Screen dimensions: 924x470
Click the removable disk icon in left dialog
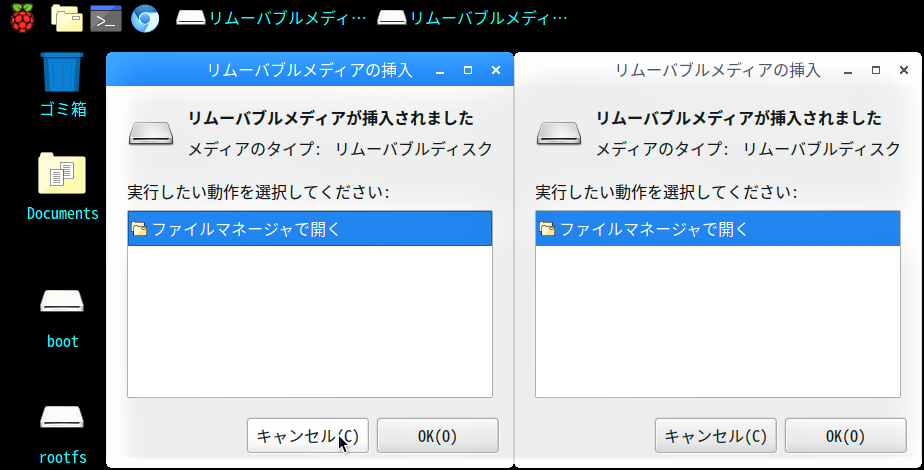(x=151, y=133)
